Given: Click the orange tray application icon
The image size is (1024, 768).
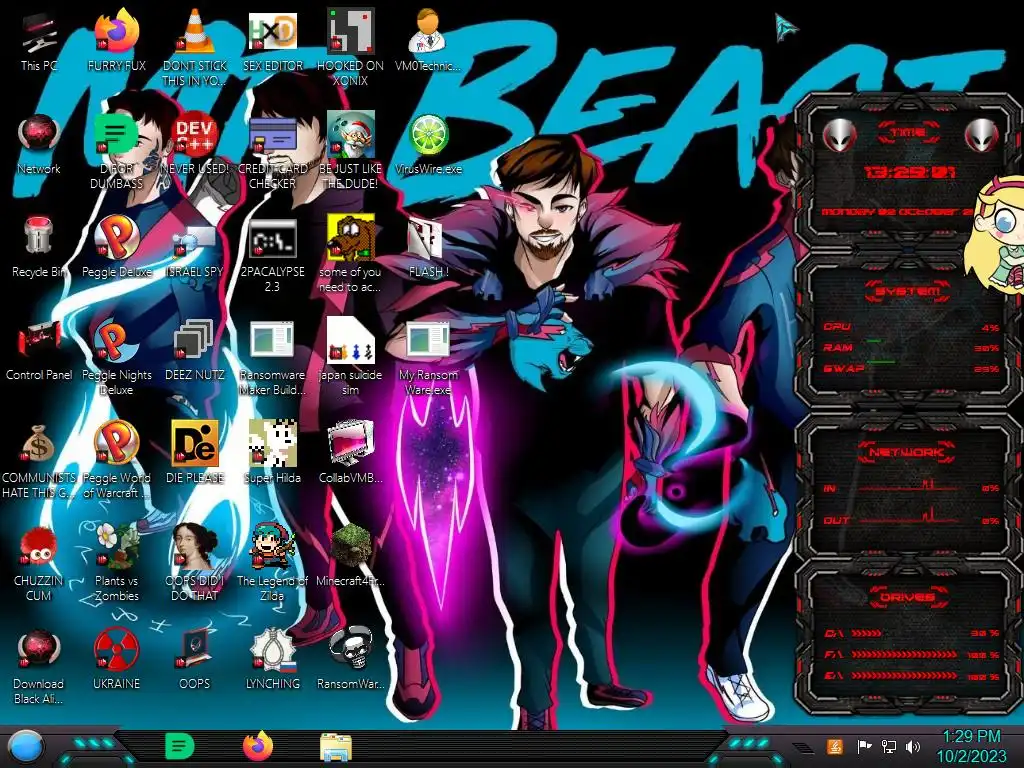Looking at the screenshot, I should 834,746.
